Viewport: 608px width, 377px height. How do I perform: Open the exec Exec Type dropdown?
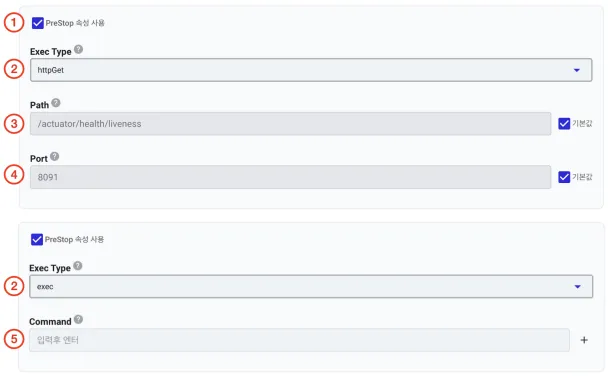coord(311,287)
